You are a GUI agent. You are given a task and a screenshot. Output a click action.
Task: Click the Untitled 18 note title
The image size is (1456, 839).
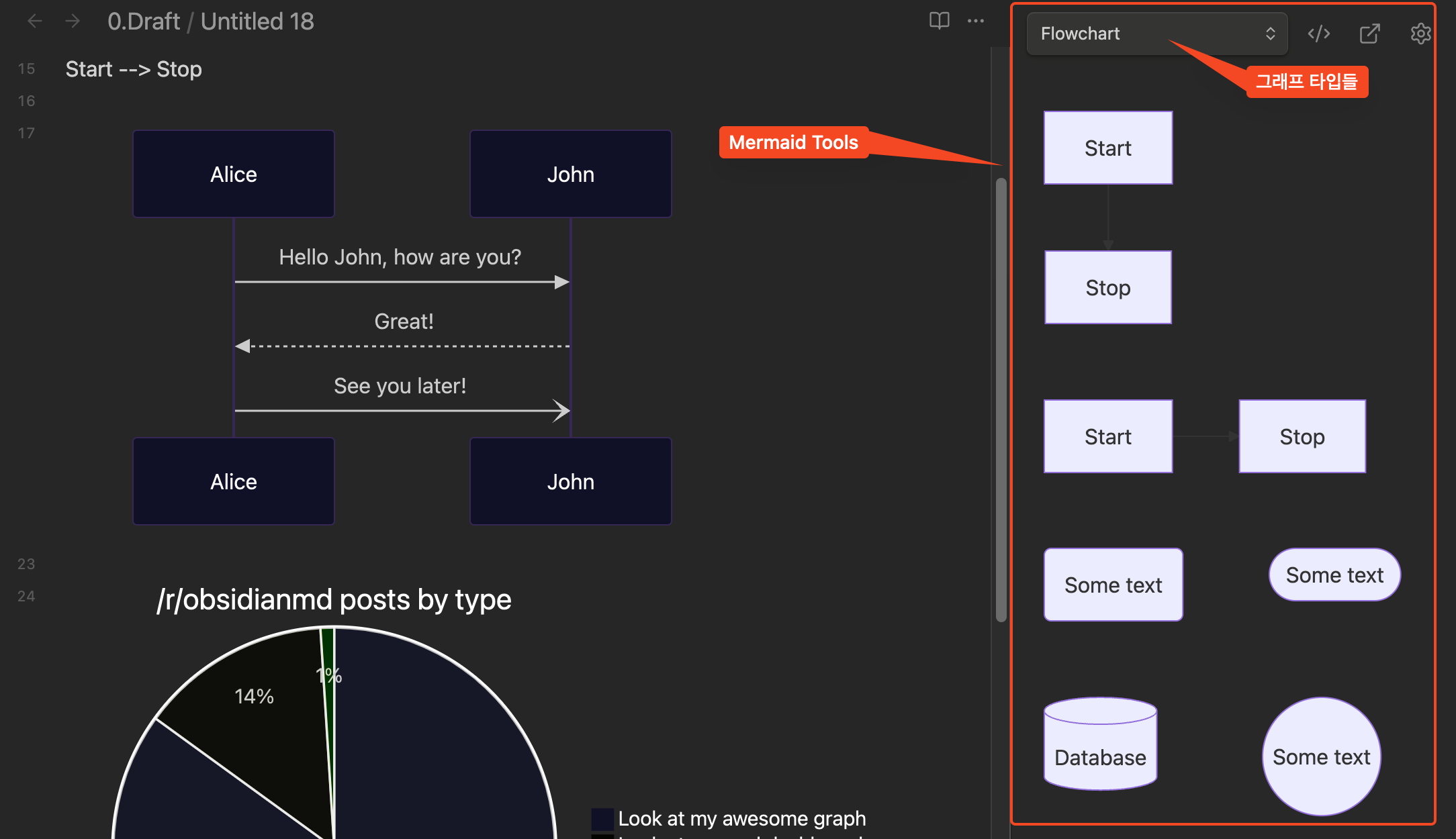257,21
